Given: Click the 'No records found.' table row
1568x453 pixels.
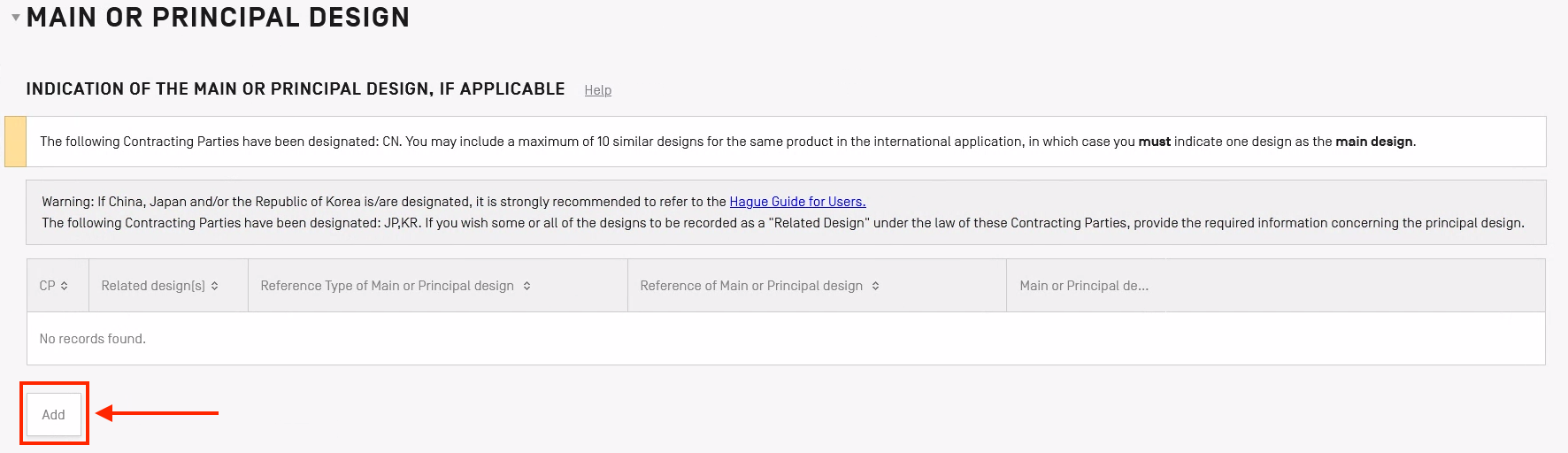Looking at the screenshot, I should click(x=93, y=339).
